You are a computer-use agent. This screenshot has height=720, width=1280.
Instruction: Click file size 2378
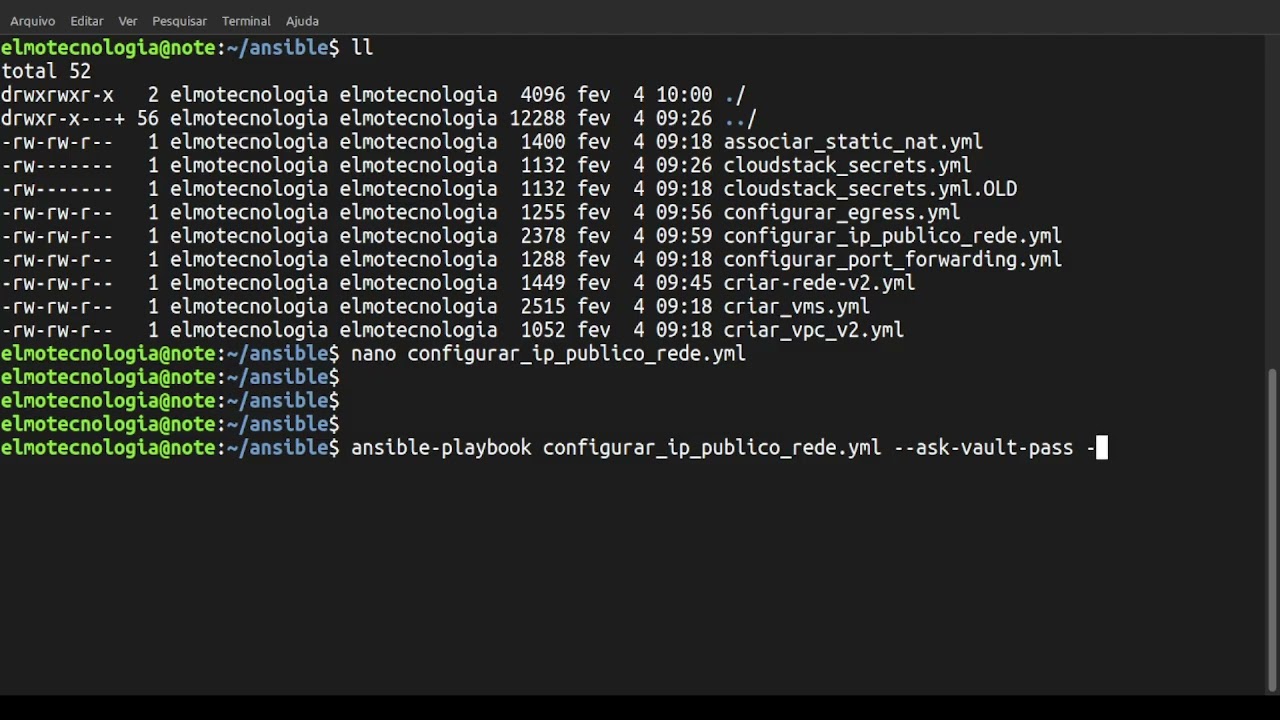click(x=543, y=236)
